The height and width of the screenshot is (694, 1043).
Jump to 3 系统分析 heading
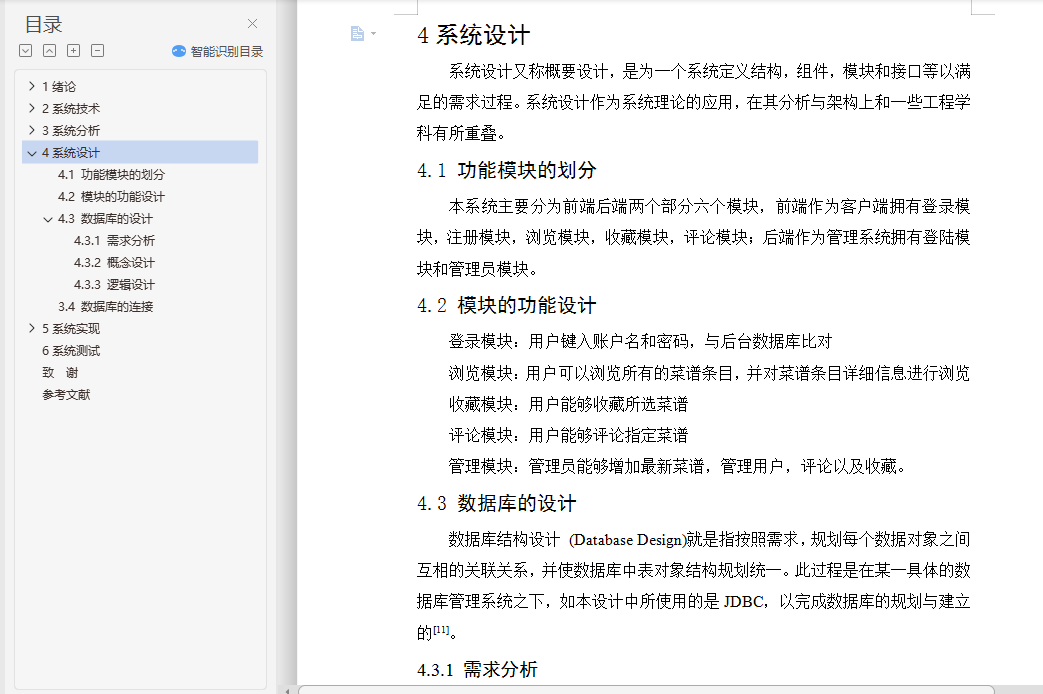coord(71,130)
